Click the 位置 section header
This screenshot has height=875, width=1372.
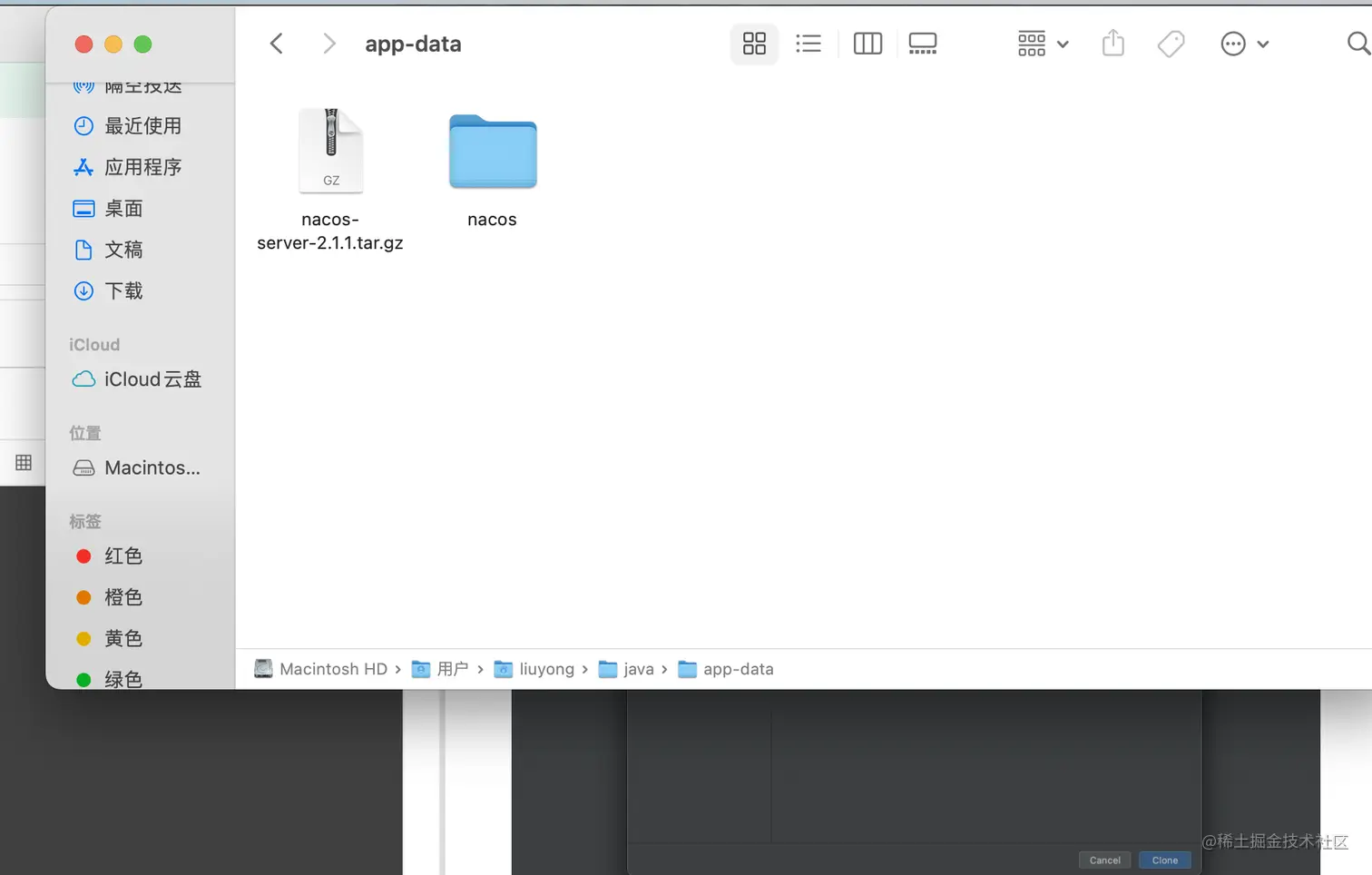pyautogui.click(x=85, y=433)
